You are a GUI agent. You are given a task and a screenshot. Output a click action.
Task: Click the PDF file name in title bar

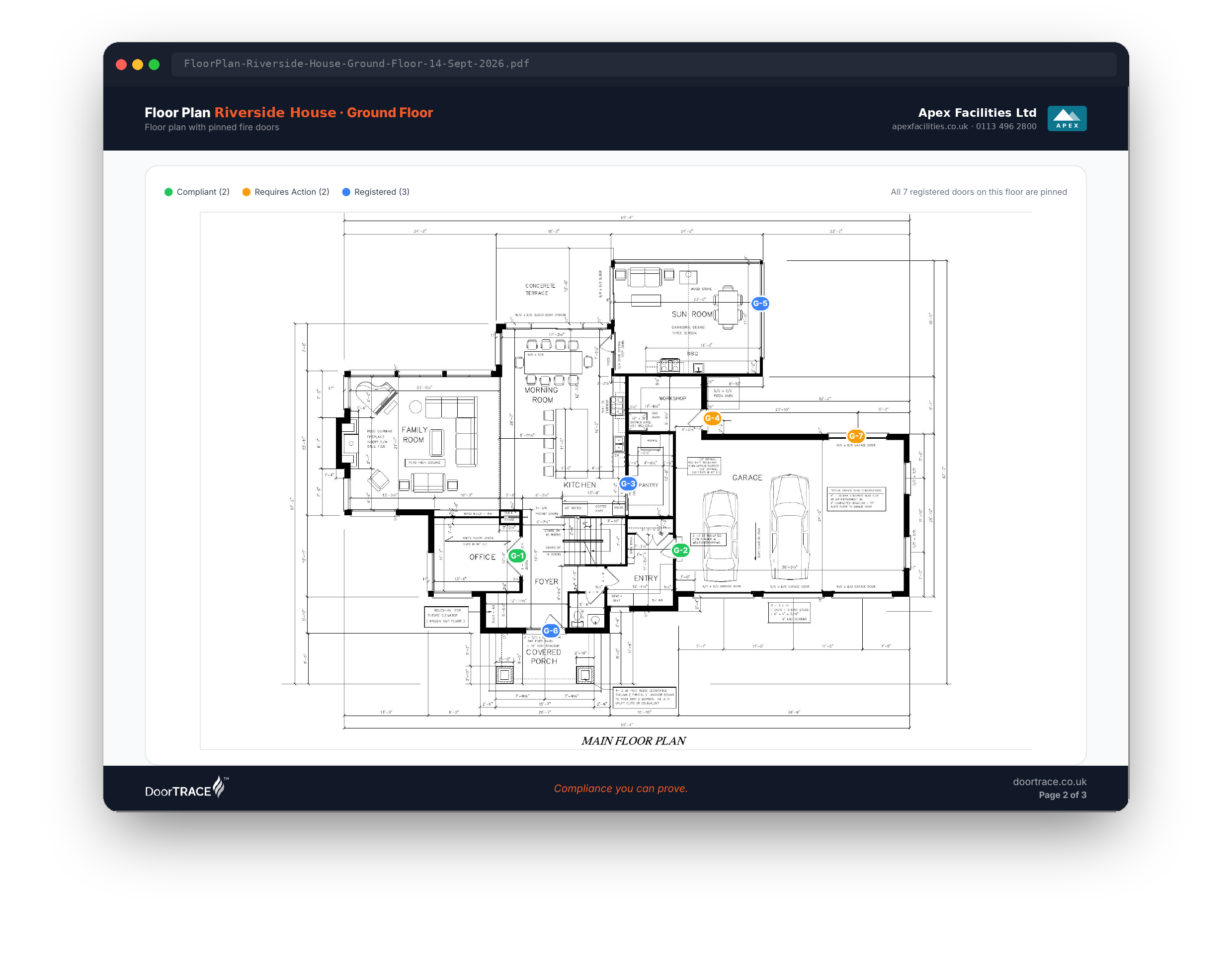point(356,64)
